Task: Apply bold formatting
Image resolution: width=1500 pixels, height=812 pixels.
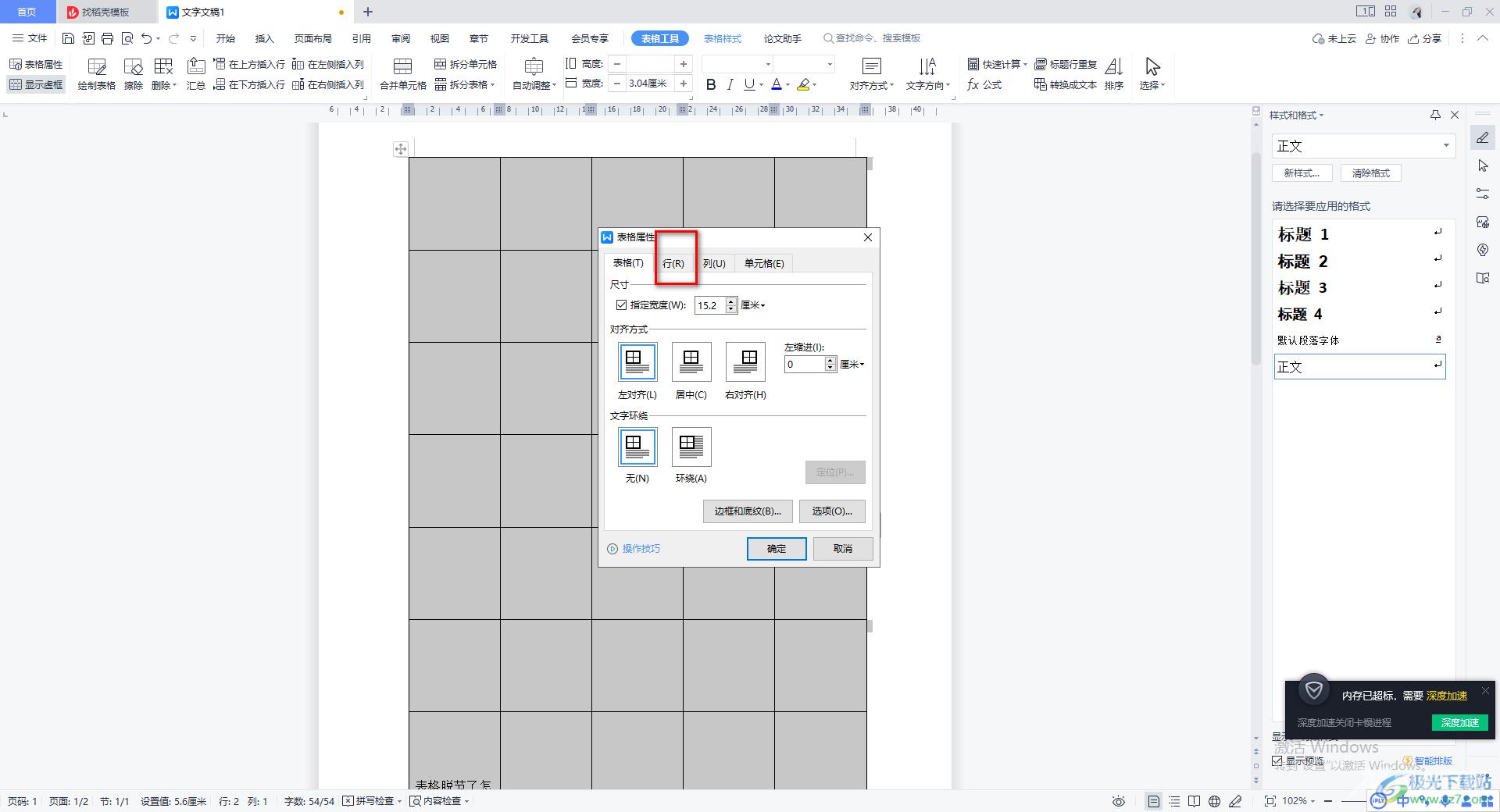Action: (711, 84)
